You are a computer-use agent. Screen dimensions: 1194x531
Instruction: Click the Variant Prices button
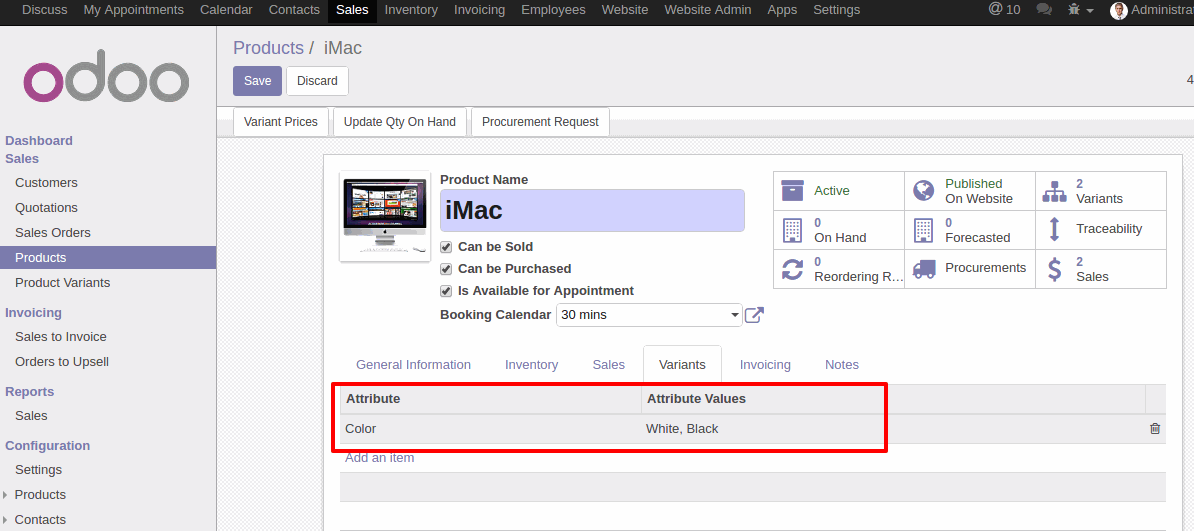click(281, 122)
